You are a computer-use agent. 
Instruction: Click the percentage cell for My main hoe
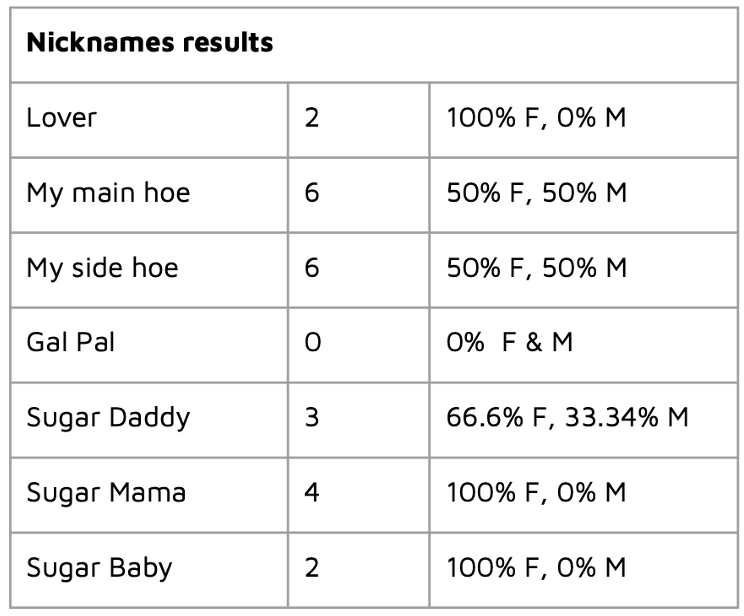point(536,193)
